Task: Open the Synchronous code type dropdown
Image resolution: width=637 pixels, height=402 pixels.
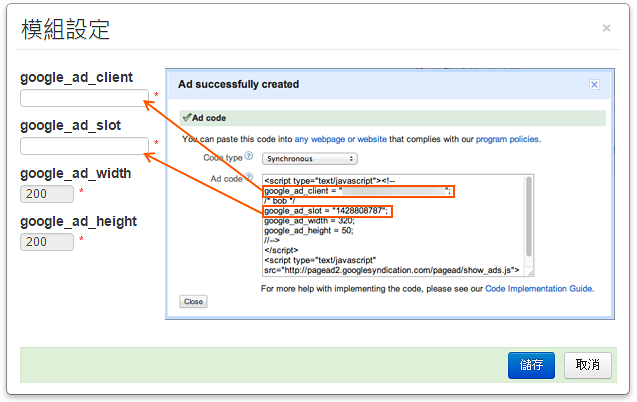Action: (x=310, y=159)
